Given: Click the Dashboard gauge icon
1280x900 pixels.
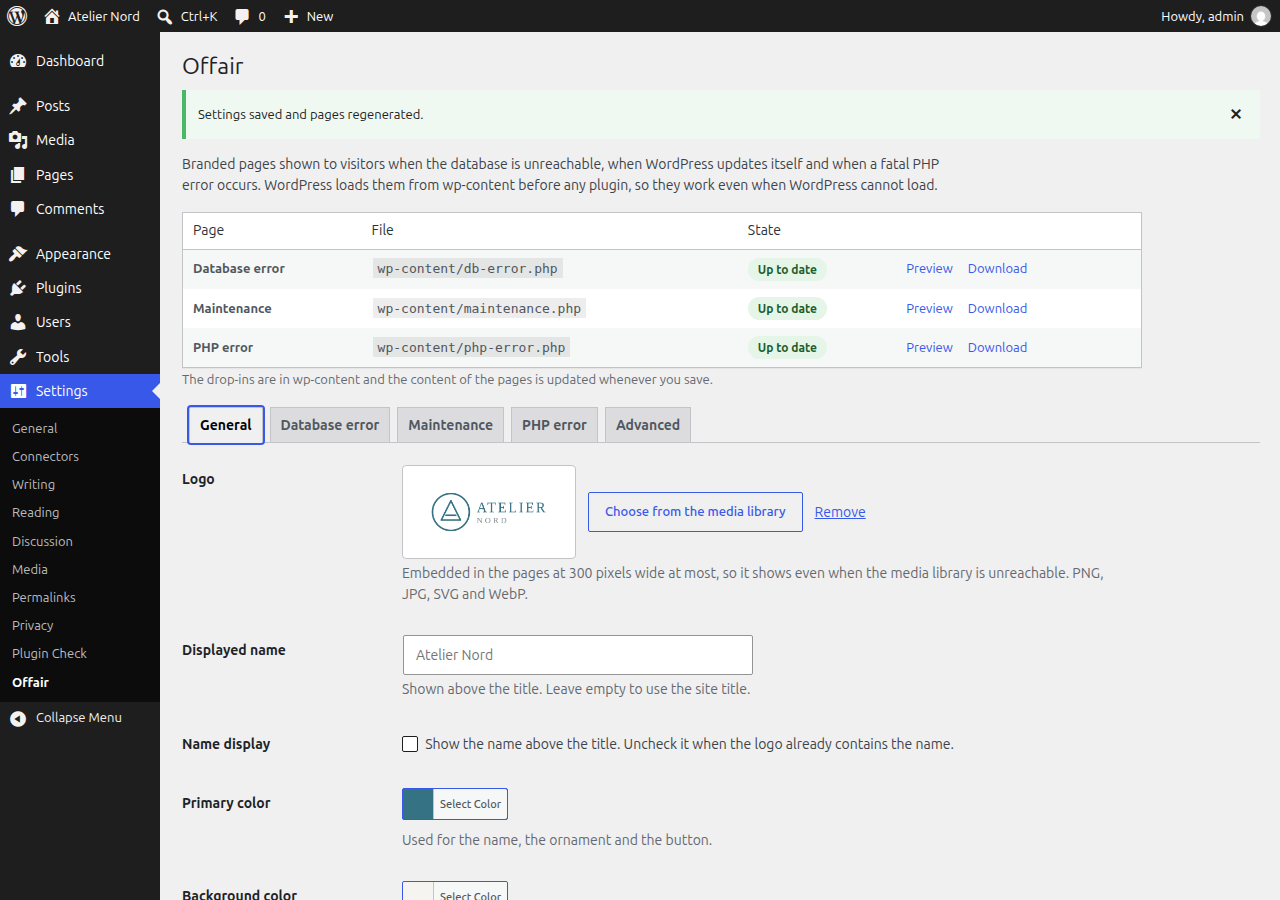Looking at the screenshot, I should (18, 61).
